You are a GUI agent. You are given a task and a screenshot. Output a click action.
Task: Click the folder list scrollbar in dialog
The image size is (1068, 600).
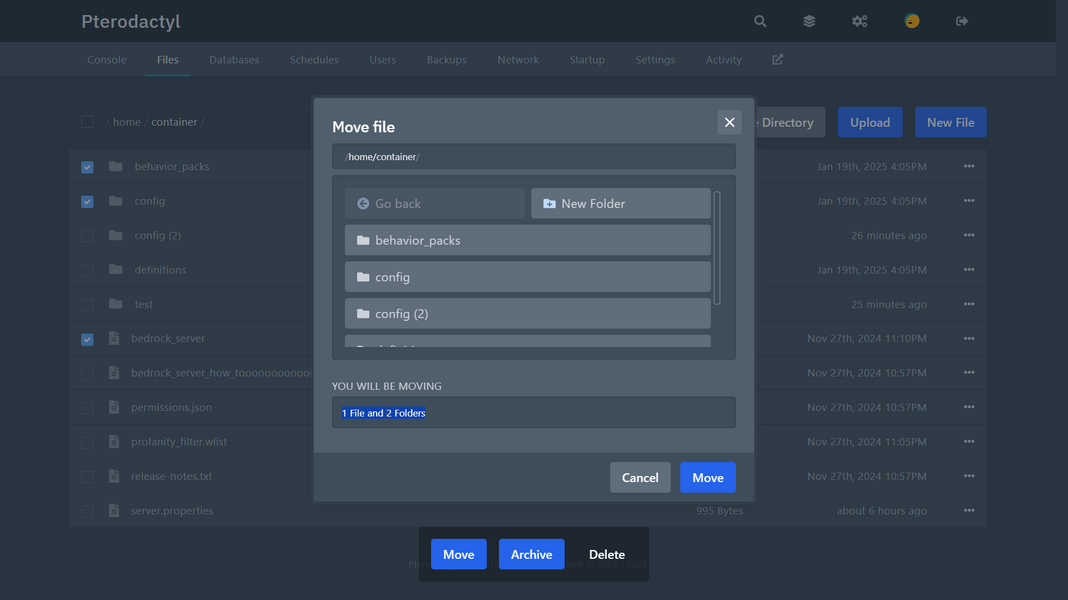717,248
